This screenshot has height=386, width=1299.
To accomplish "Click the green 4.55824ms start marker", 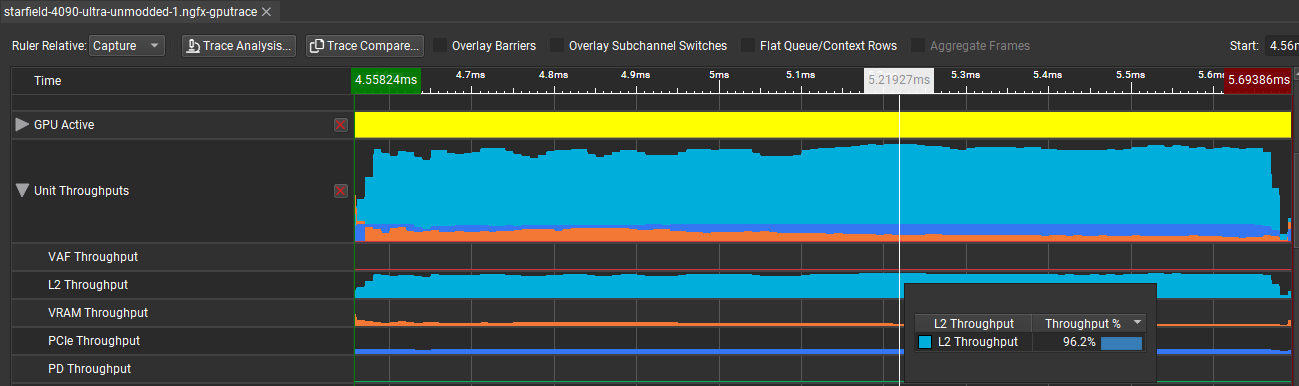I will point(387,80).
